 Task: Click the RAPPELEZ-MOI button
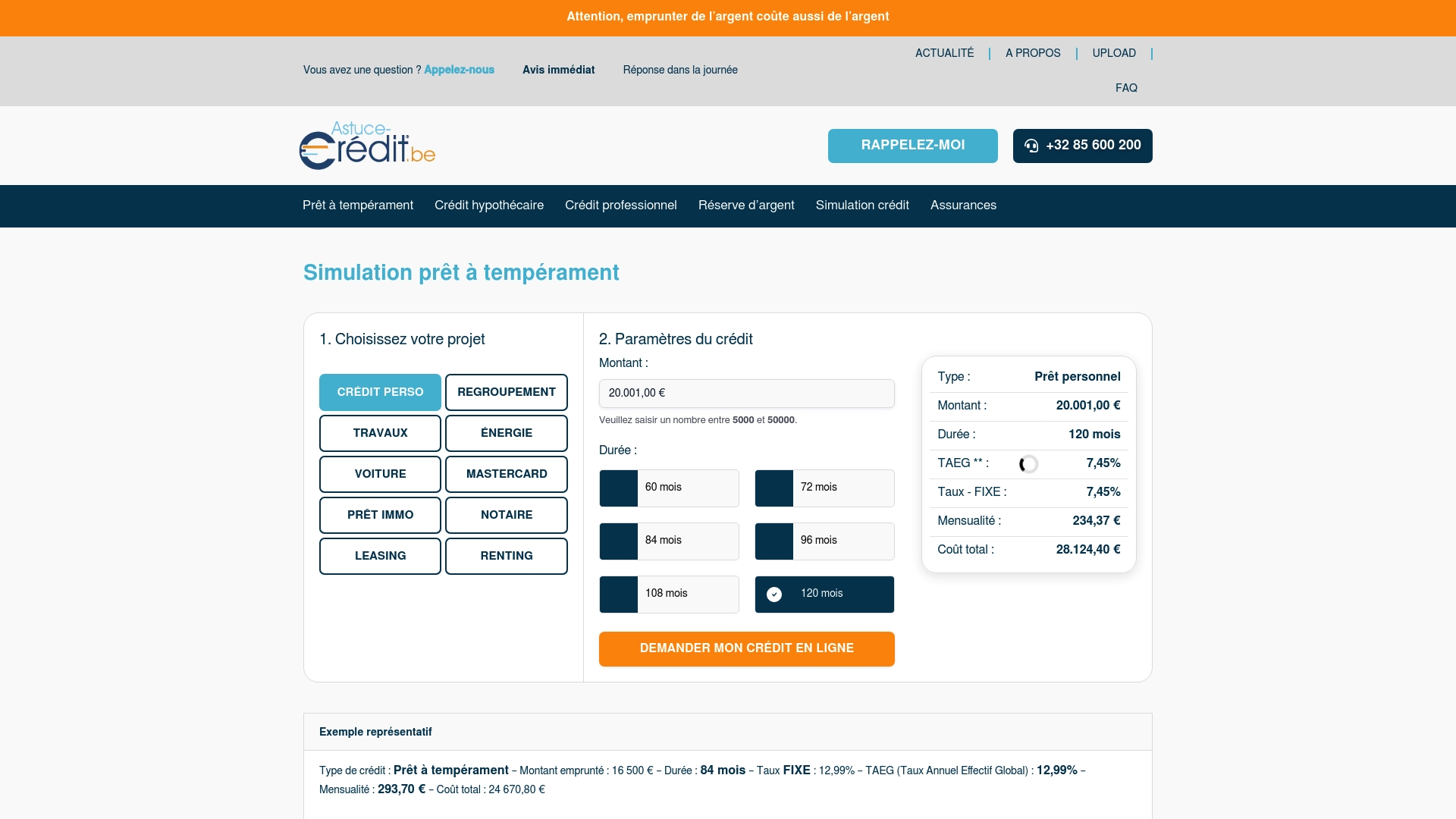[912, 146]
